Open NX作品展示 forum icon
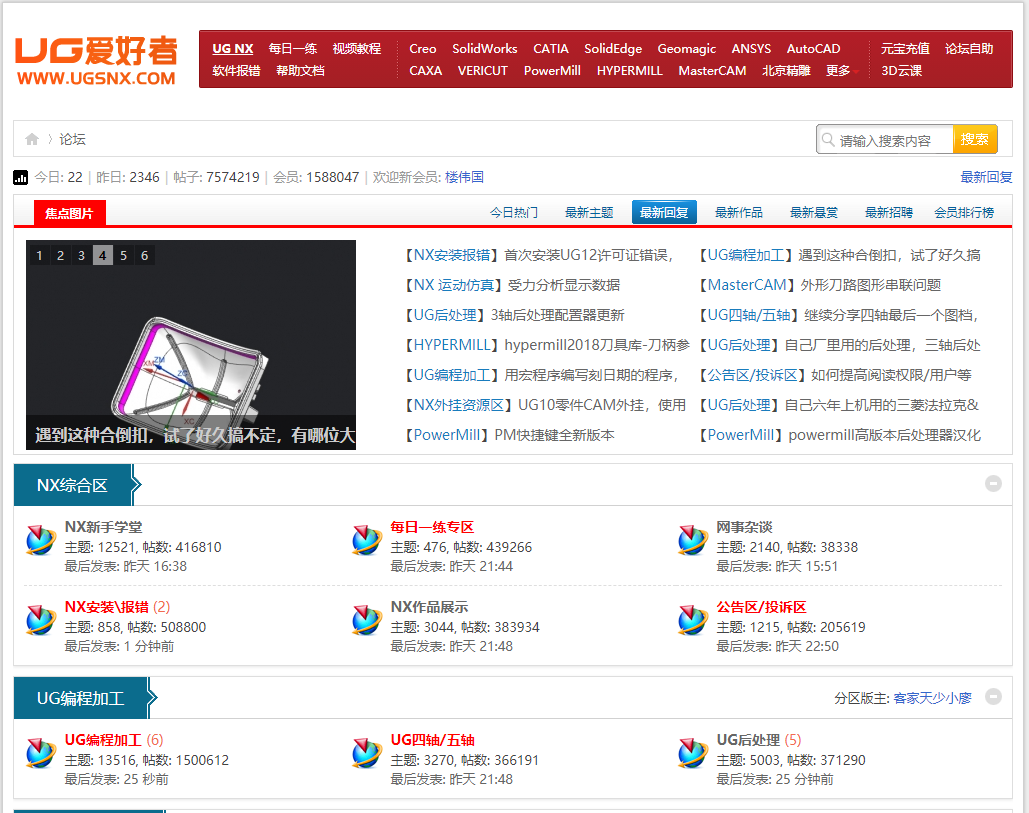This screenshot has height=813, width=1029. [x=367, y=620]
